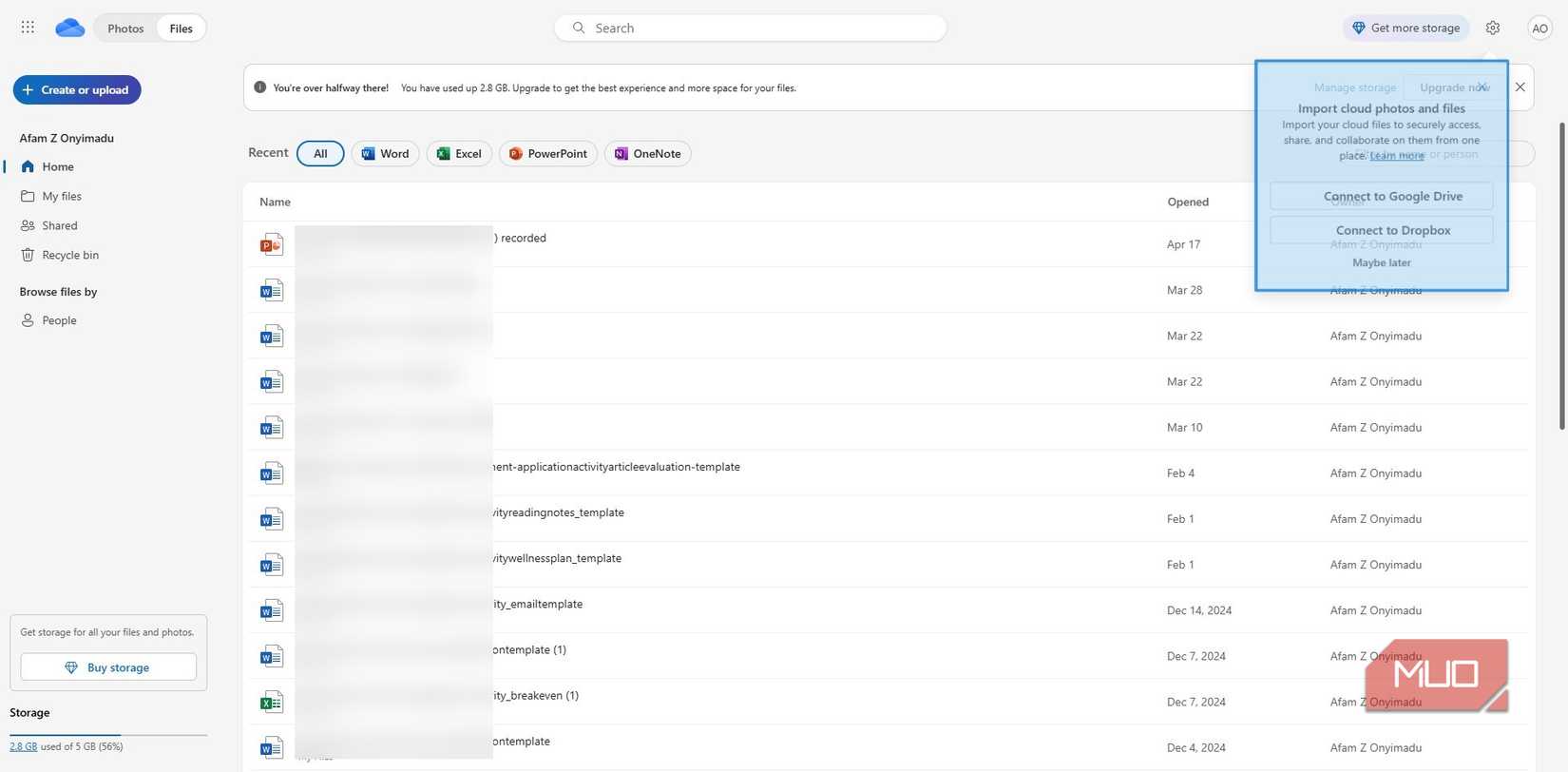Dismiss the storage banner with its X

(x=1520, y=87)
